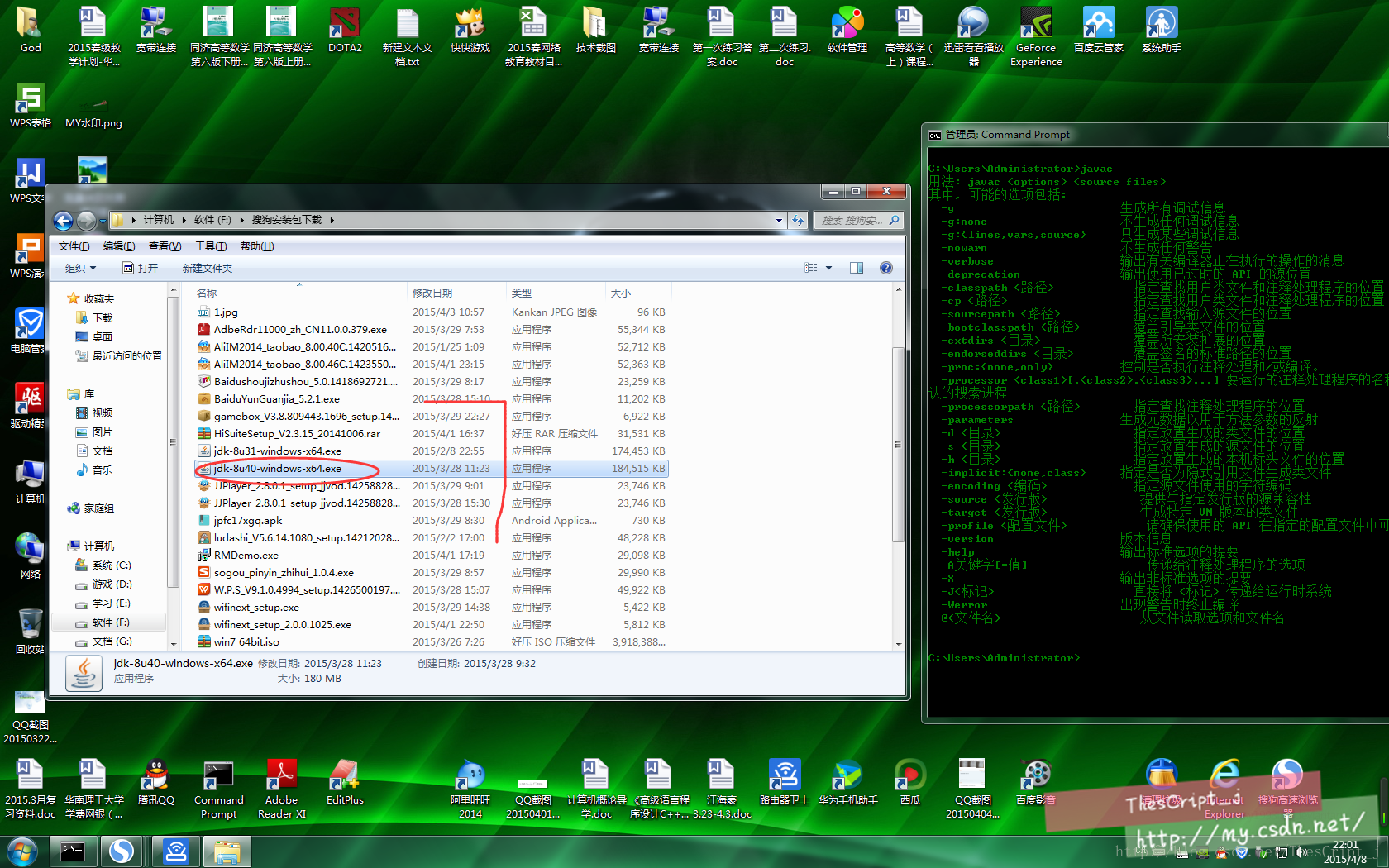Open Command Prompt desktop shortcut

(218, 789)
